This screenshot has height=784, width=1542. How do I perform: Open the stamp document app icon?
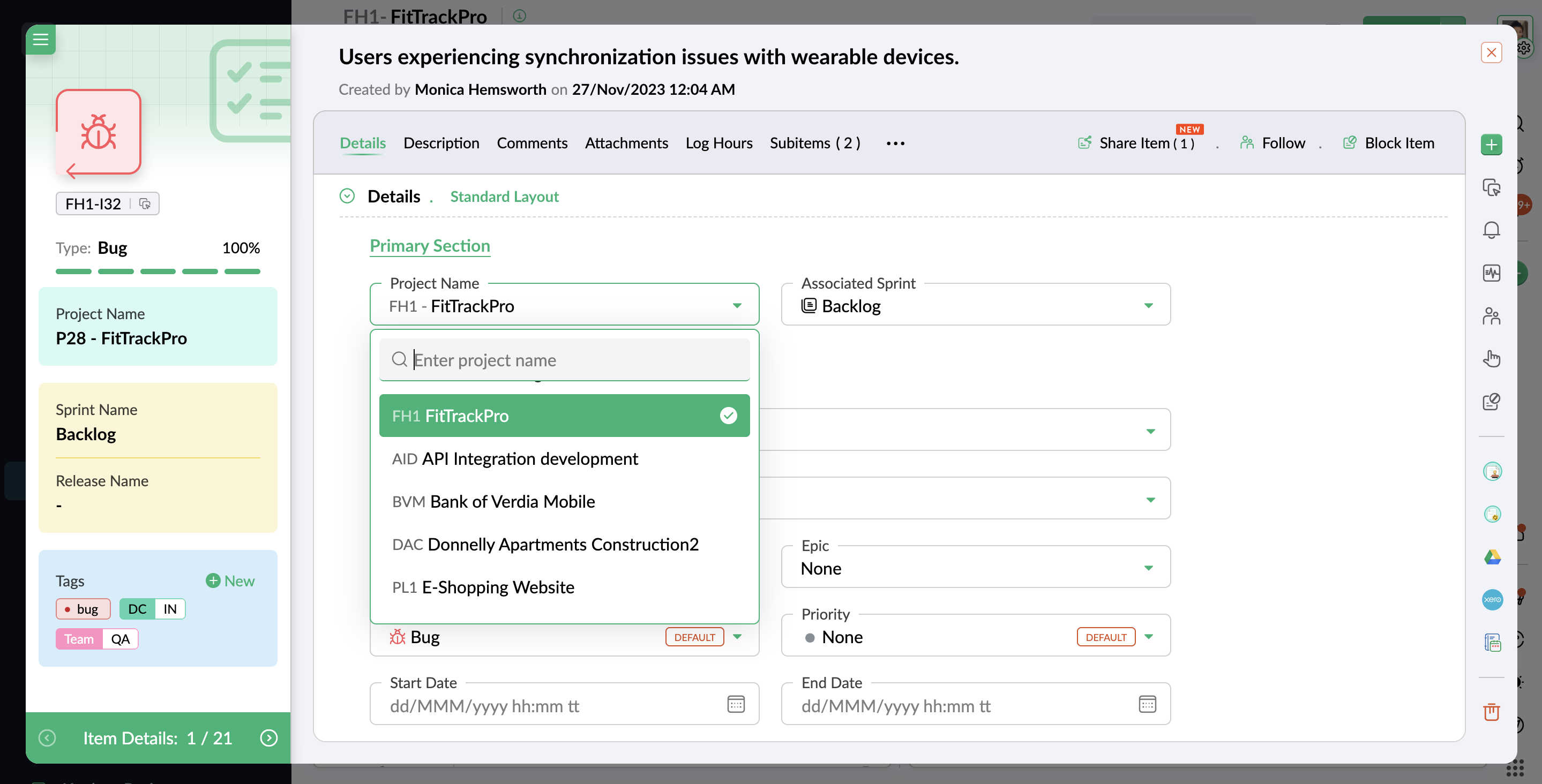(x=1492, y=472)
